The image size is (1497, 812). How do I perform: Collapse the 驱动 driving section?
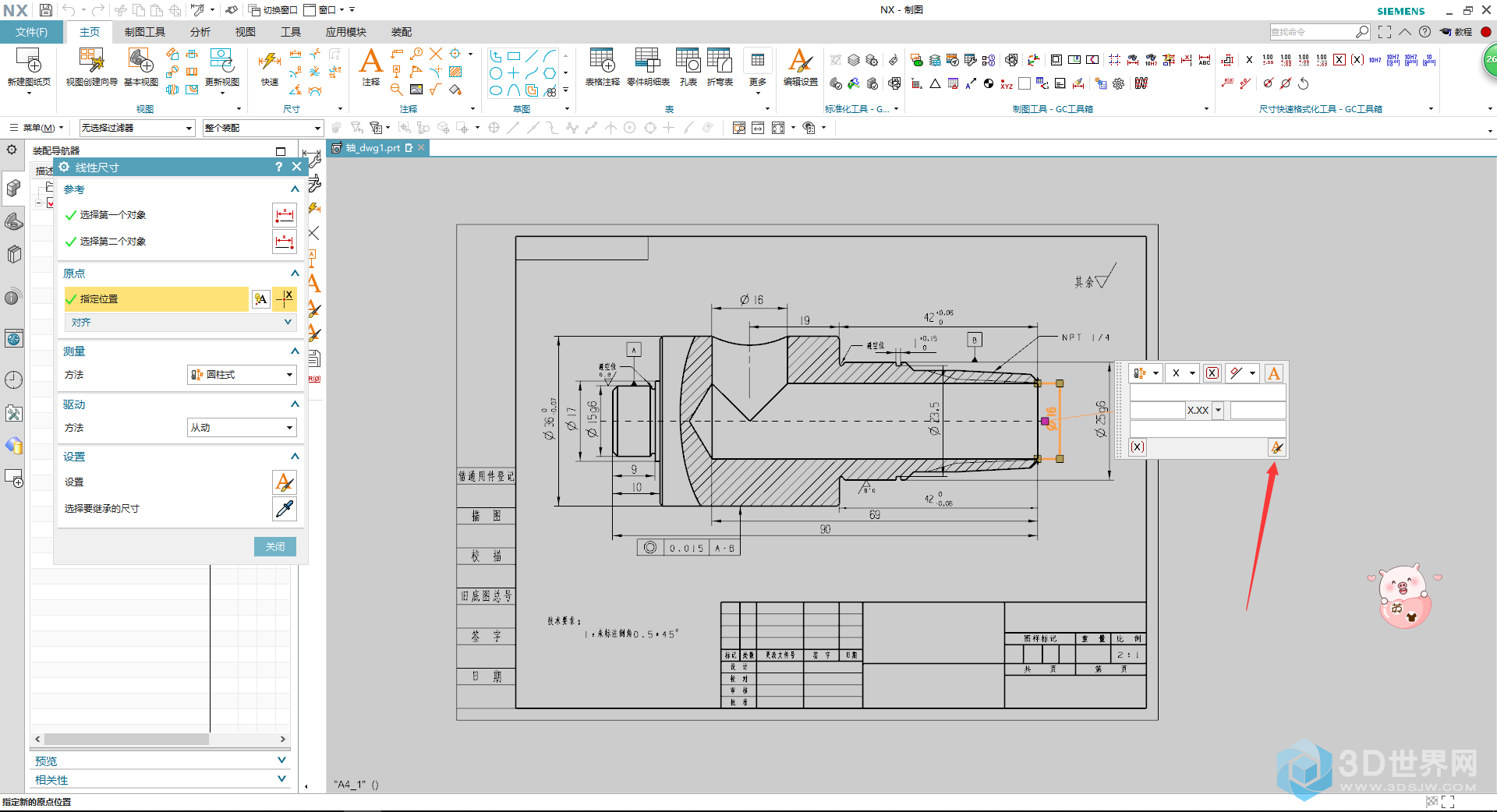[295, 404]
